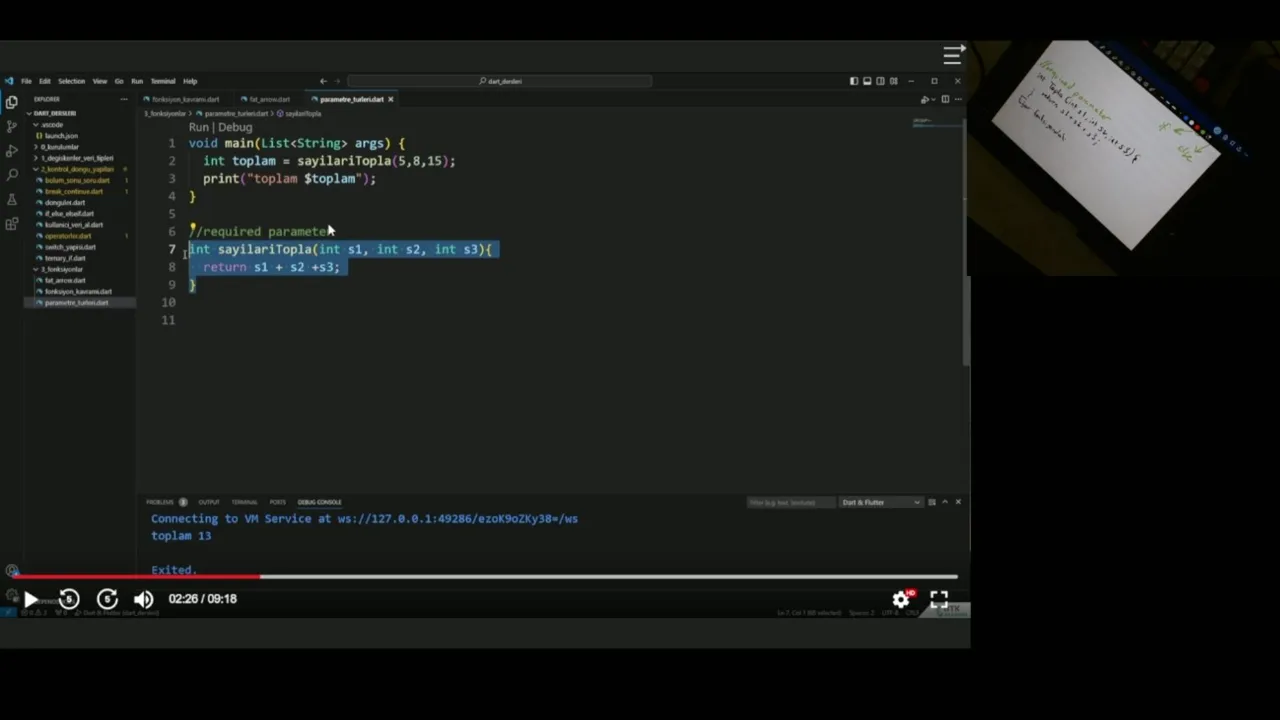Open Dart & Flutter console dropdown

pos(881,502)
